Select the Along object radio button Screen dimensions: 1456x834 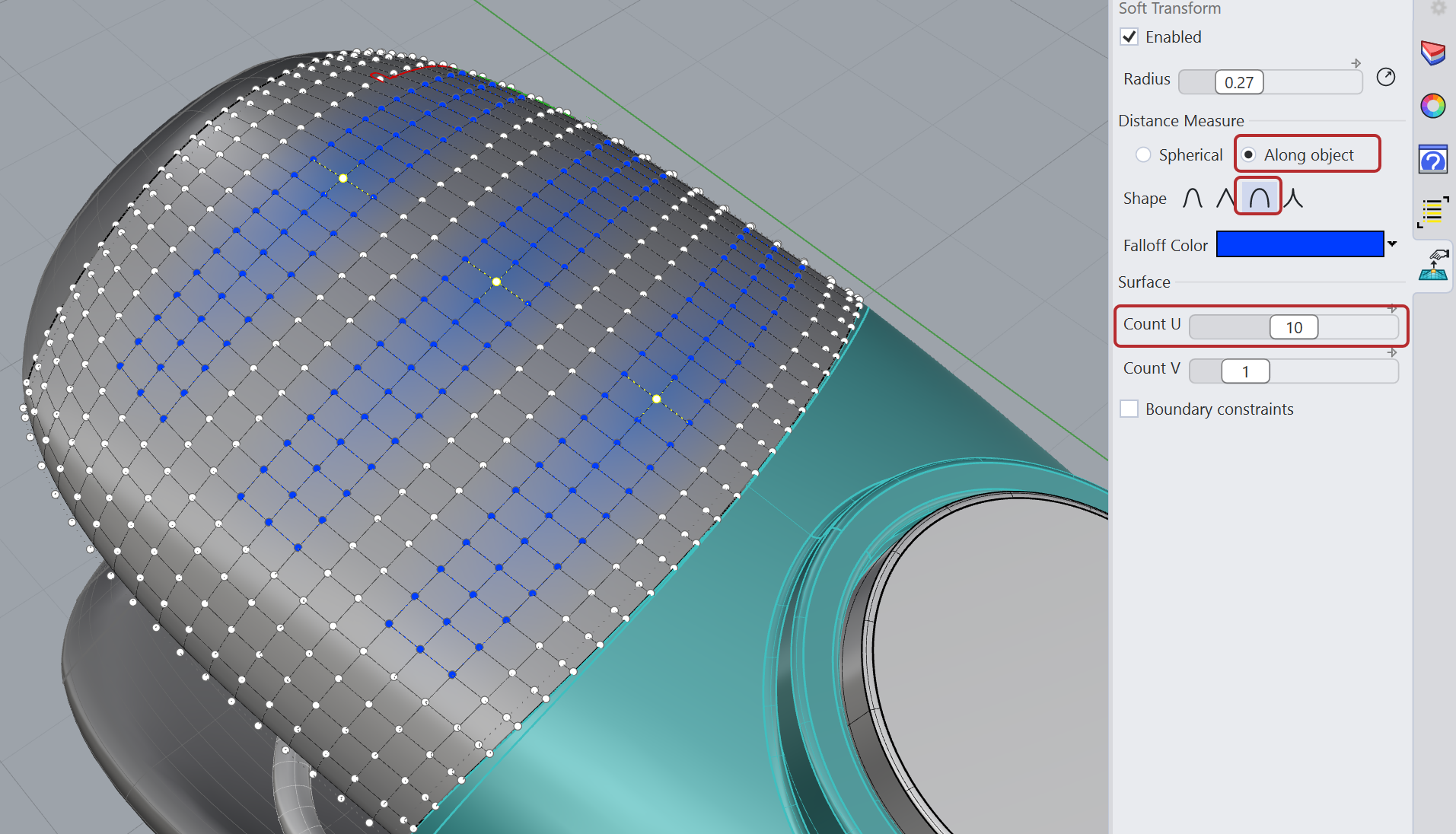[x=1249, y=154]
